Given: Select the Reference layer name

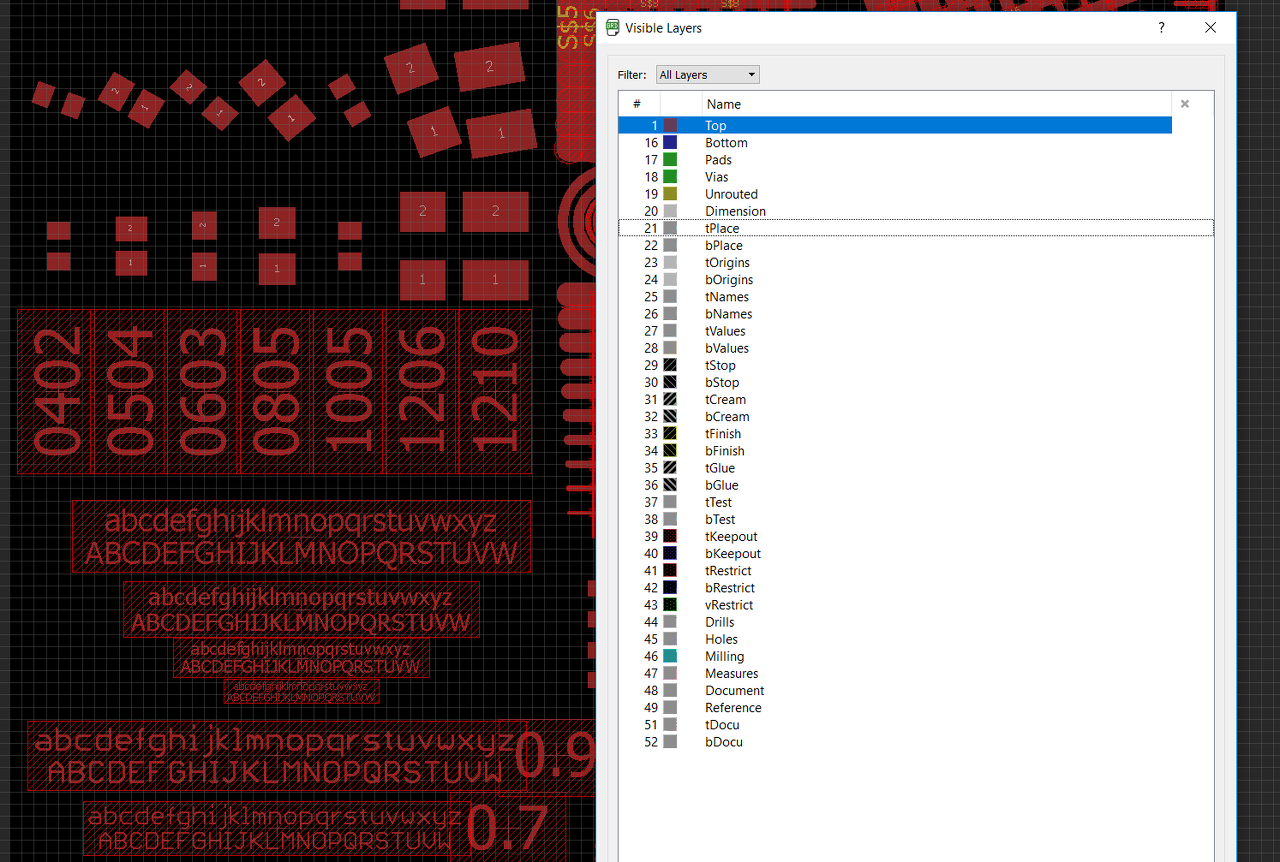Looking at the screenshot, I should click(733, 707).
